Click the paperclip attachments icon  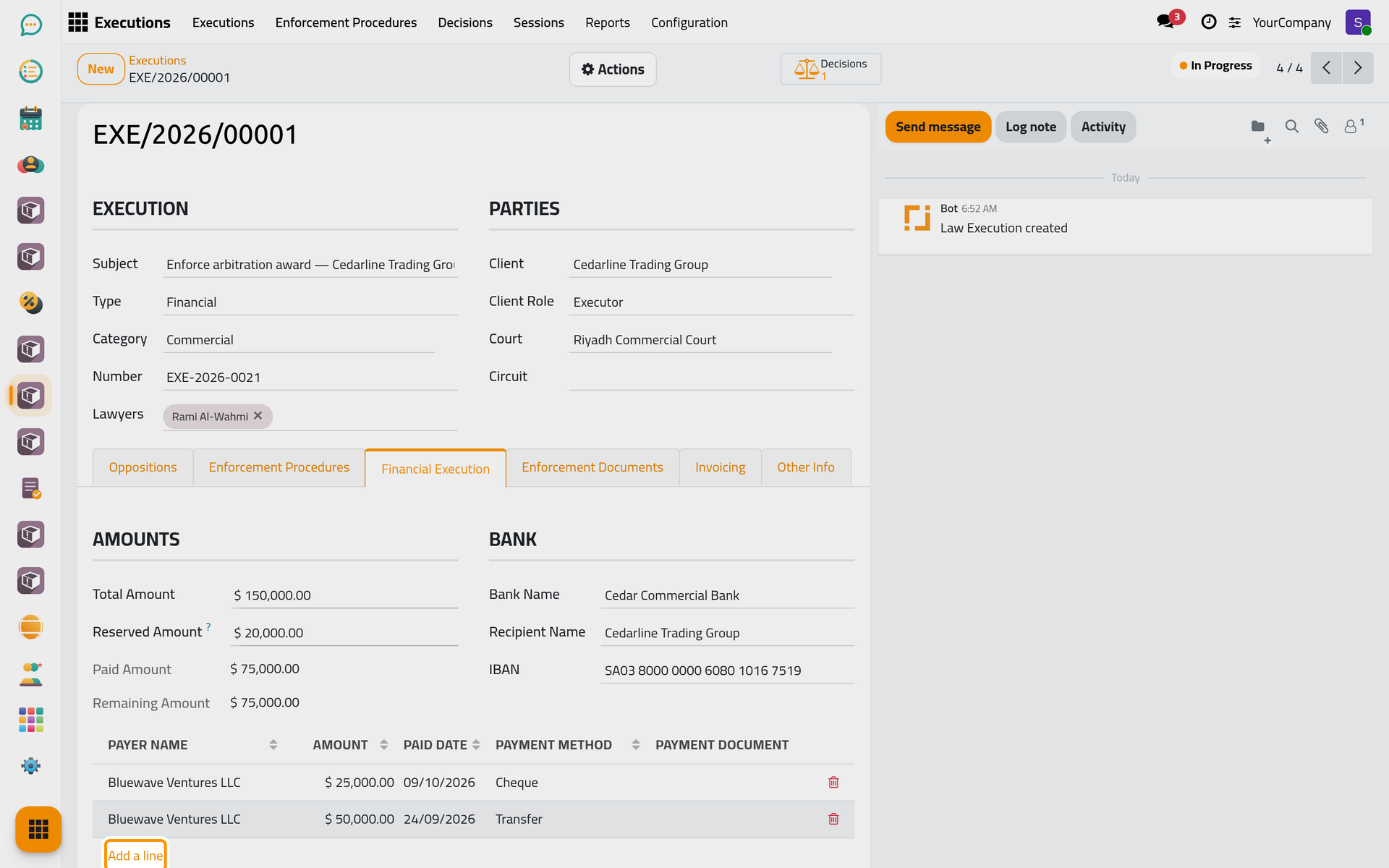click(1322, 127)
